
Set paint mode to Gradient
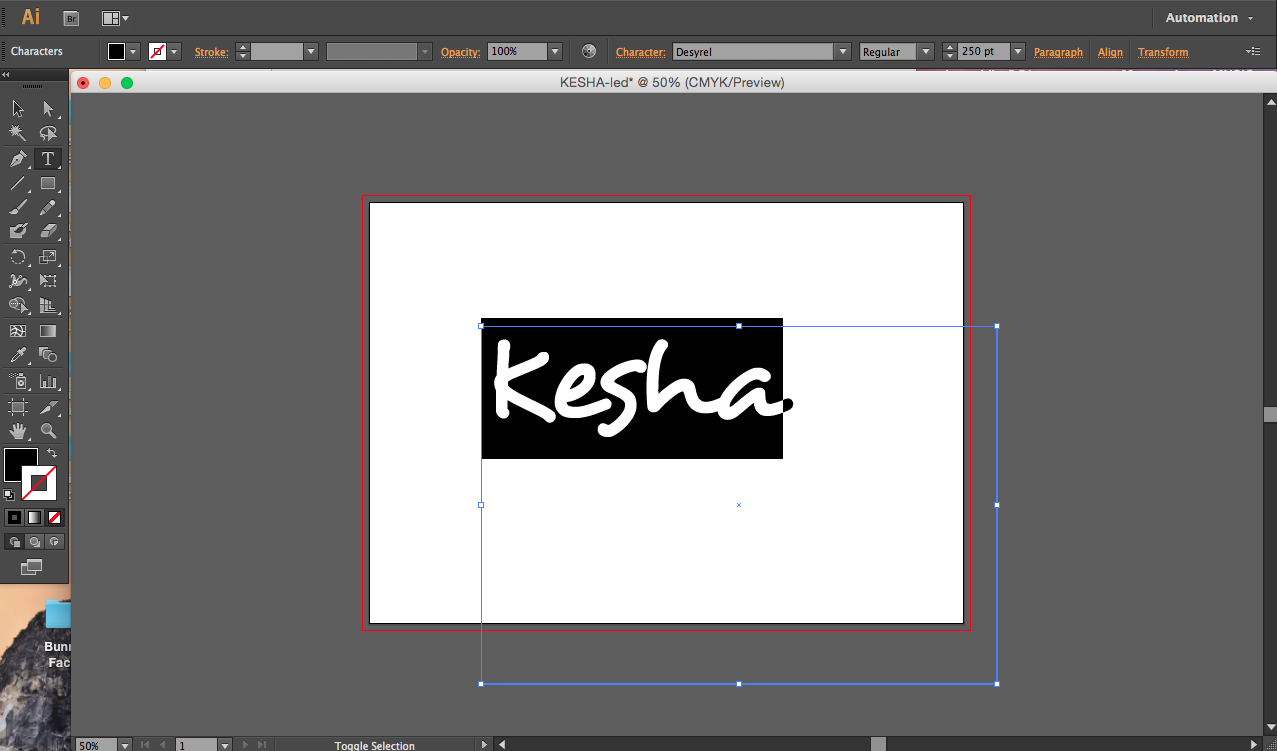pyautogui.click(x=34, y=517)
